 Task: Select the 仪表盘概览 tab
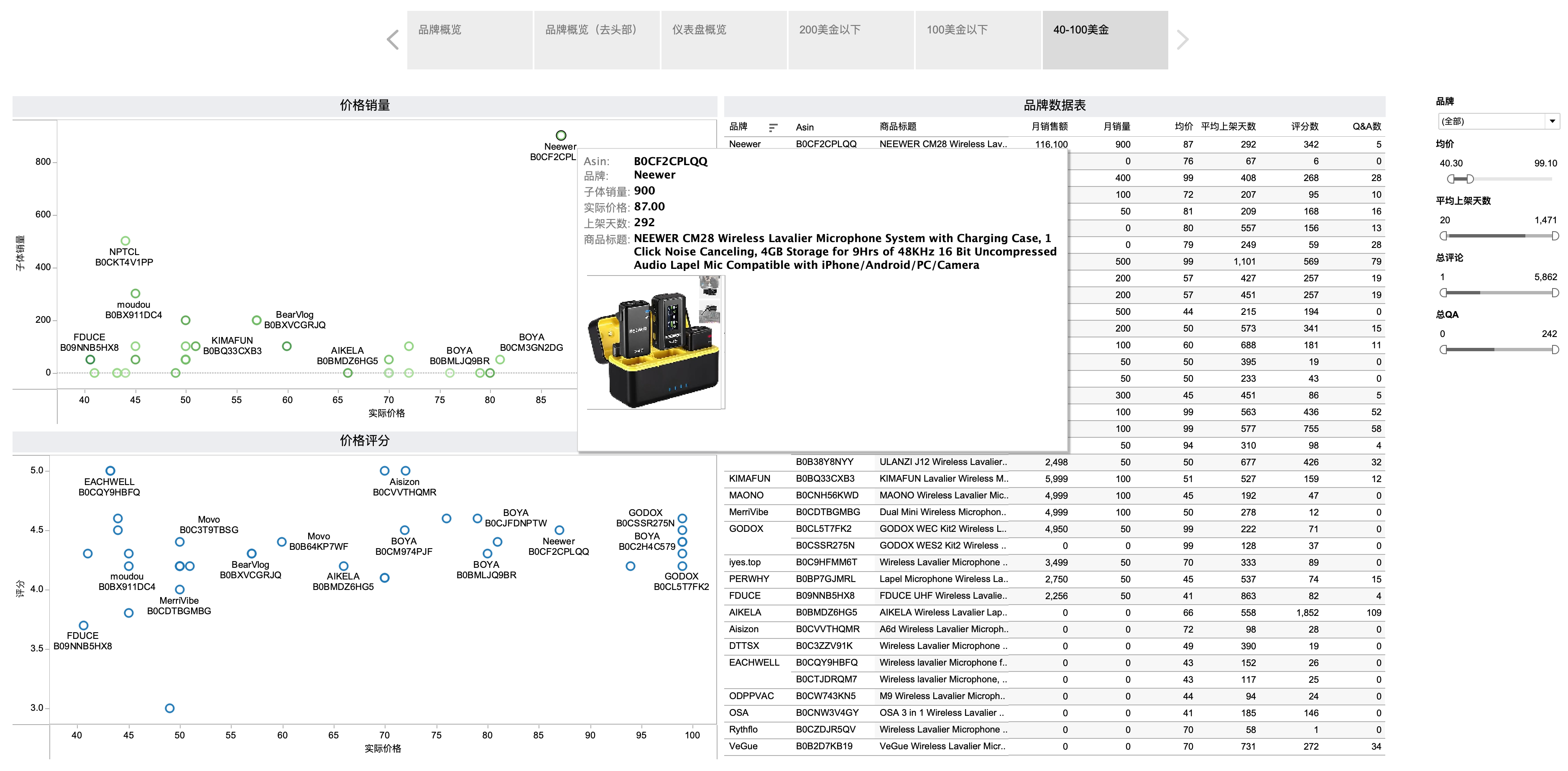[724, 40]
